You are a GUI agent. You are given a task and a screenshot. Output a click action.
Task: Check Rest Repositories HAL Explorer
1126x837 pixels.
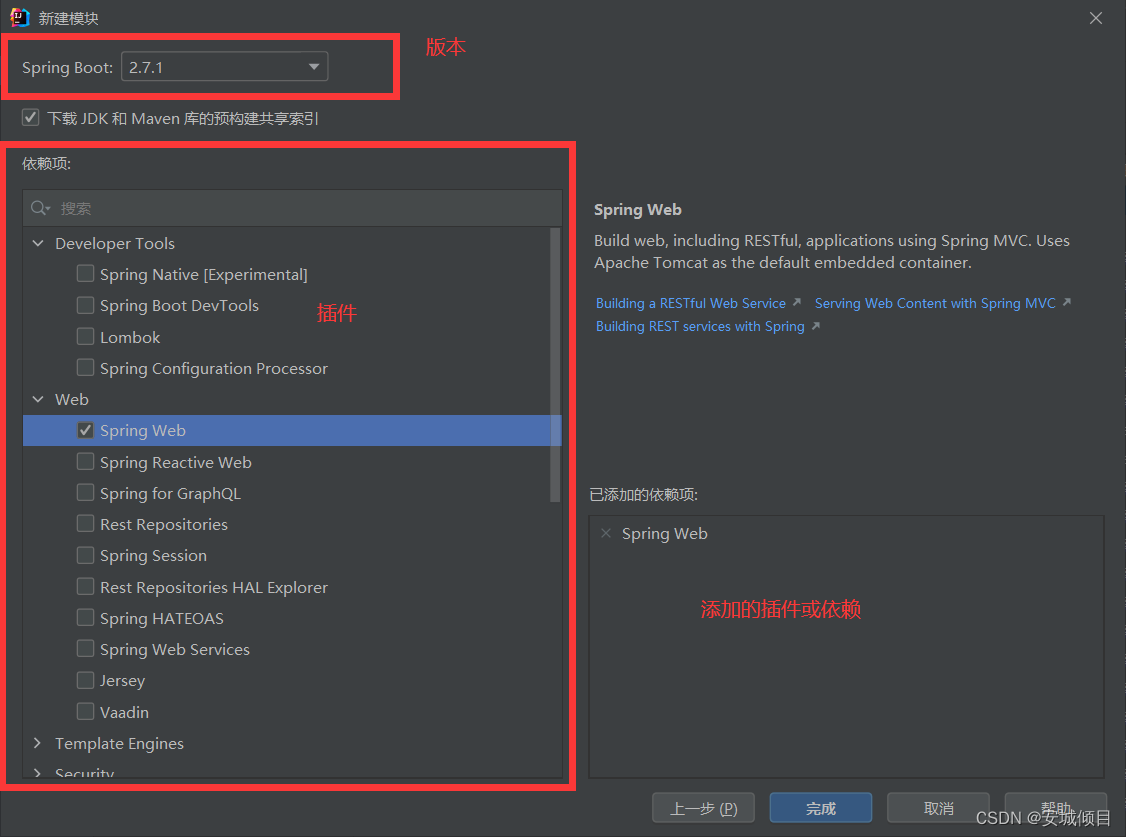pyautogui.click(x=85, y=586)
